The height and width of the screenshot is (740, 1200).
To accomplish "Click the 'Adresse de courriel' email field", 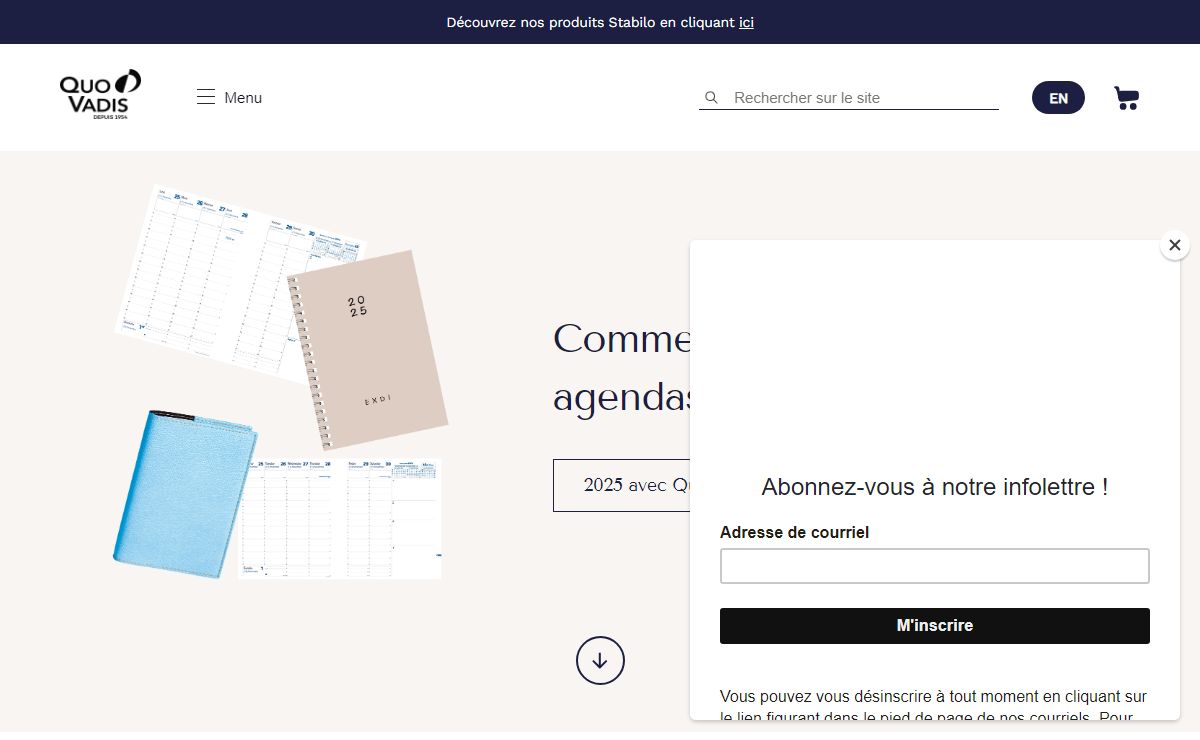I will coord(935,566).
